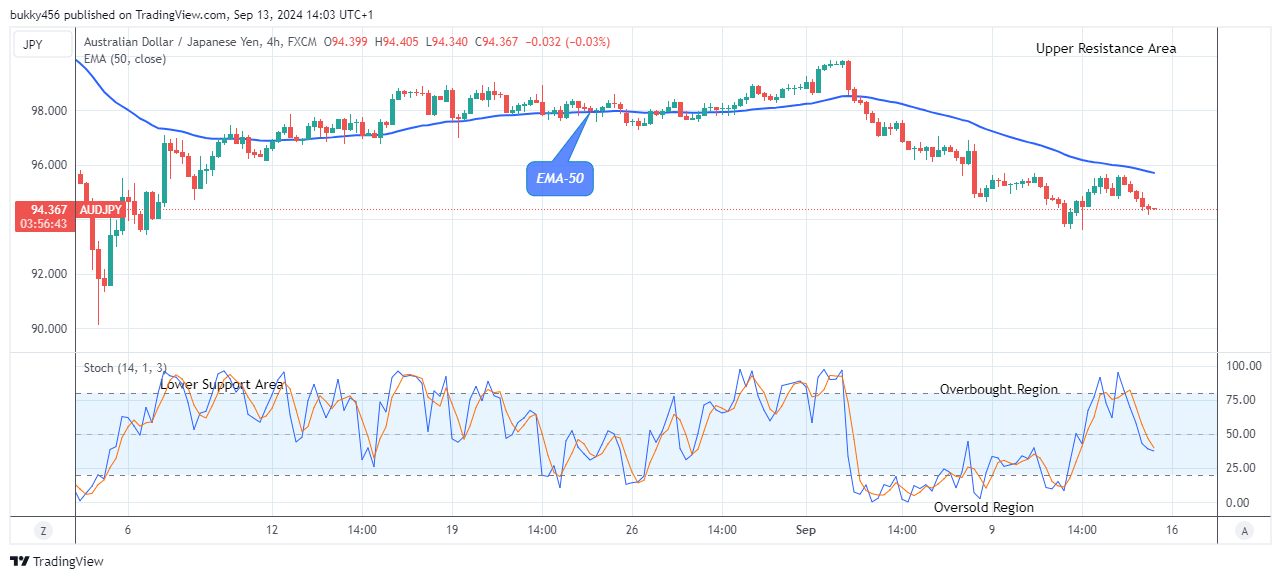Image resolution: width=1281 pixels, height=579 pixels.
Task: Select the JPY currency label box
Action: click(42, 45)
